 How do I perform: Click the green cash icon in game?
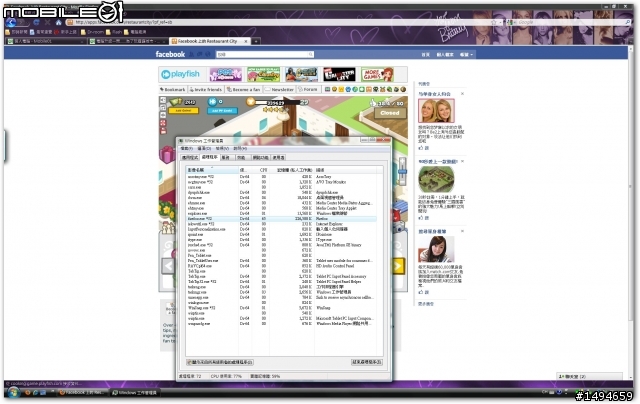pyautogui.click(x=176, y=101)
